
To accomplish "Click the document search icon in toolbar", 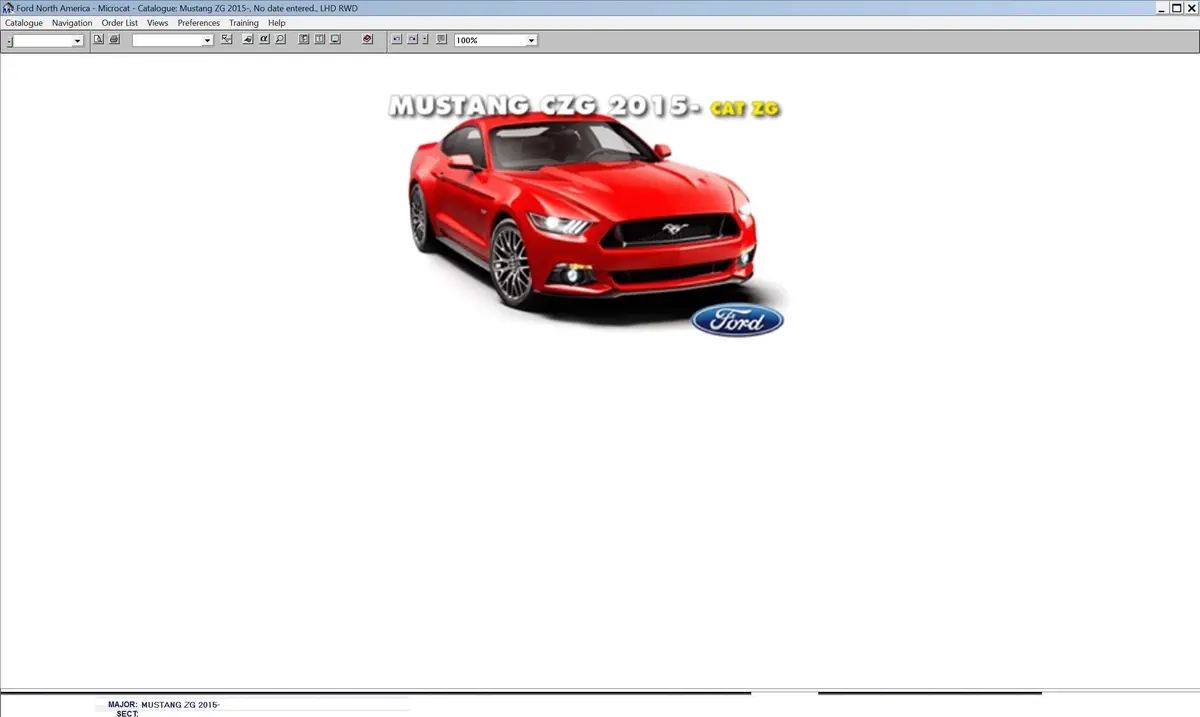I will [x=99, y=40].
